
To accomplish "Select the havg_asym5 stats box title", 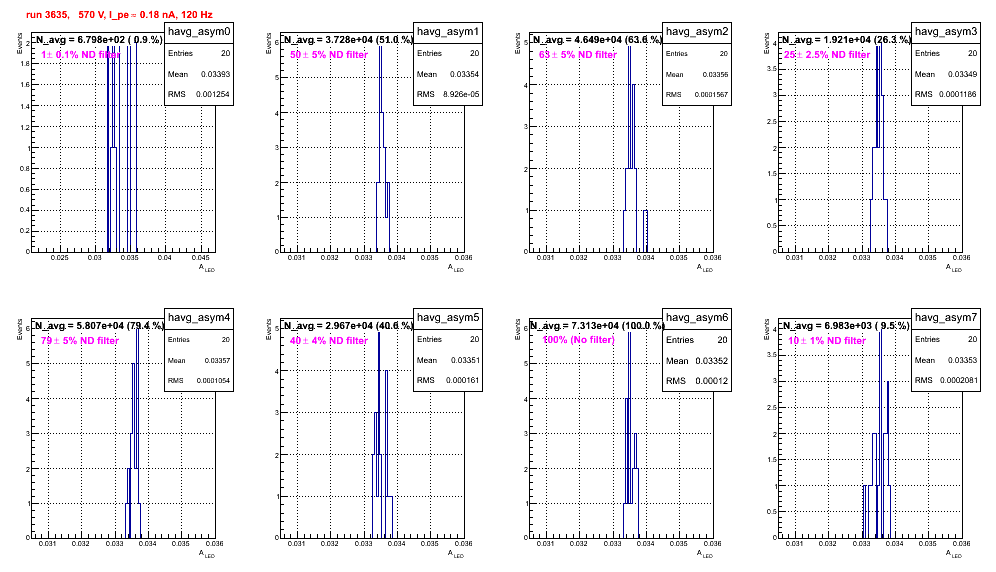I will tap(448, 318).
